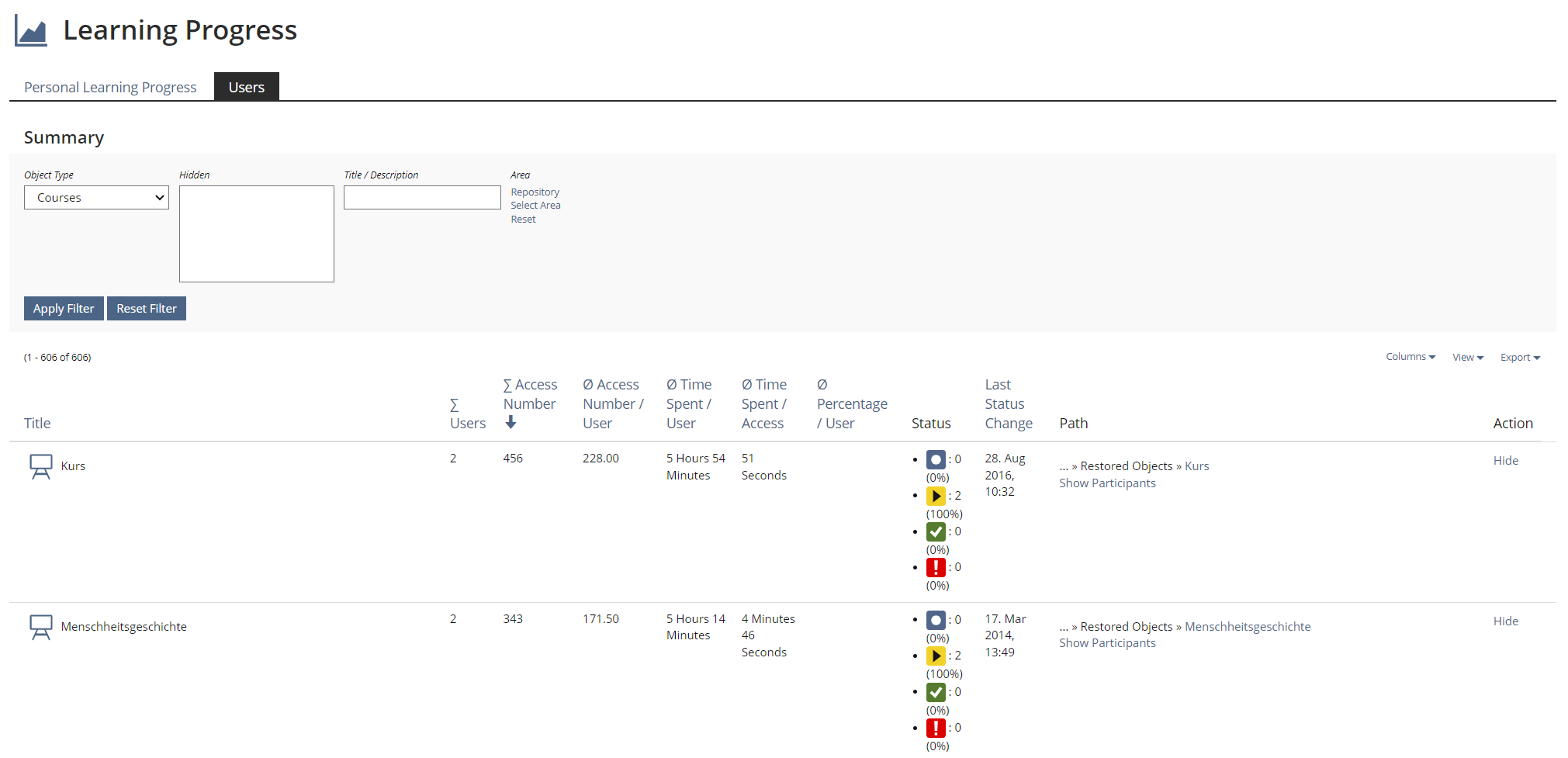Open the View dropdown menu
The image size is (1568, 758).
[x=1467, y=358]
